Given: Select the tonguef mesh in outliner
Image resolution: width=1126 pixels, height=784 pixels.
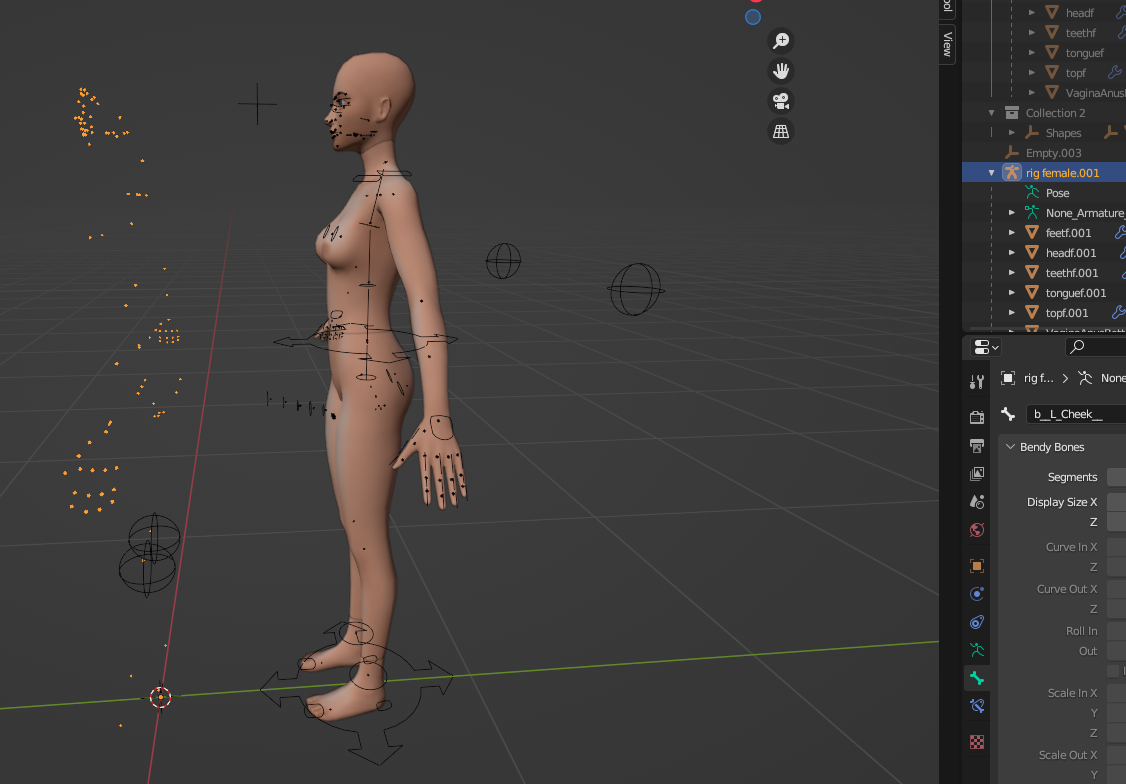Looking at the screenshot, I should pos(1084,52).
